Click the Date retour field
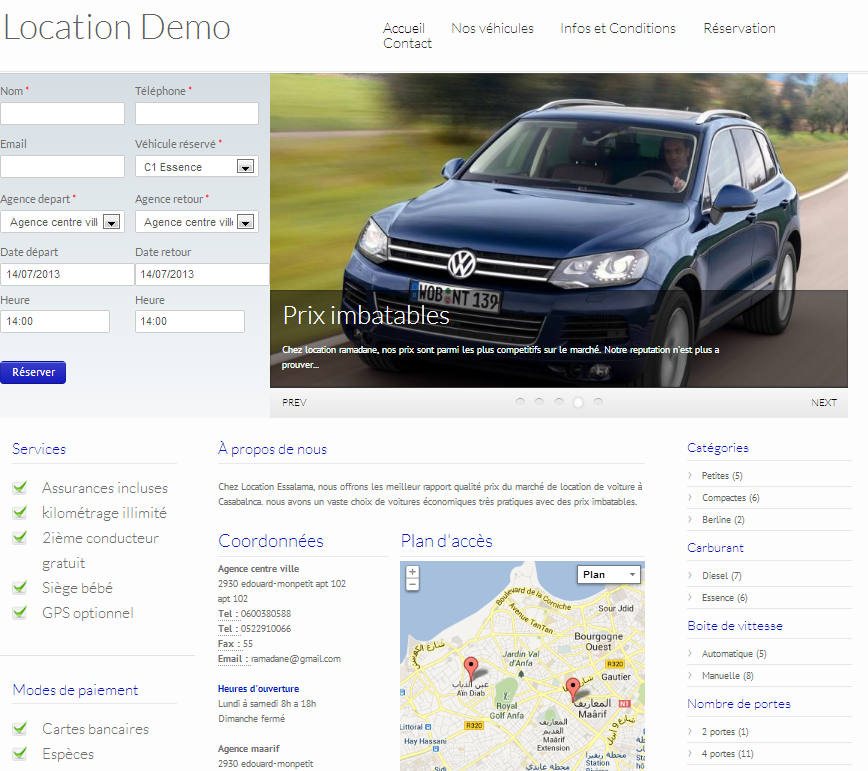Screen dimensions: 868x771 [202, 275]
